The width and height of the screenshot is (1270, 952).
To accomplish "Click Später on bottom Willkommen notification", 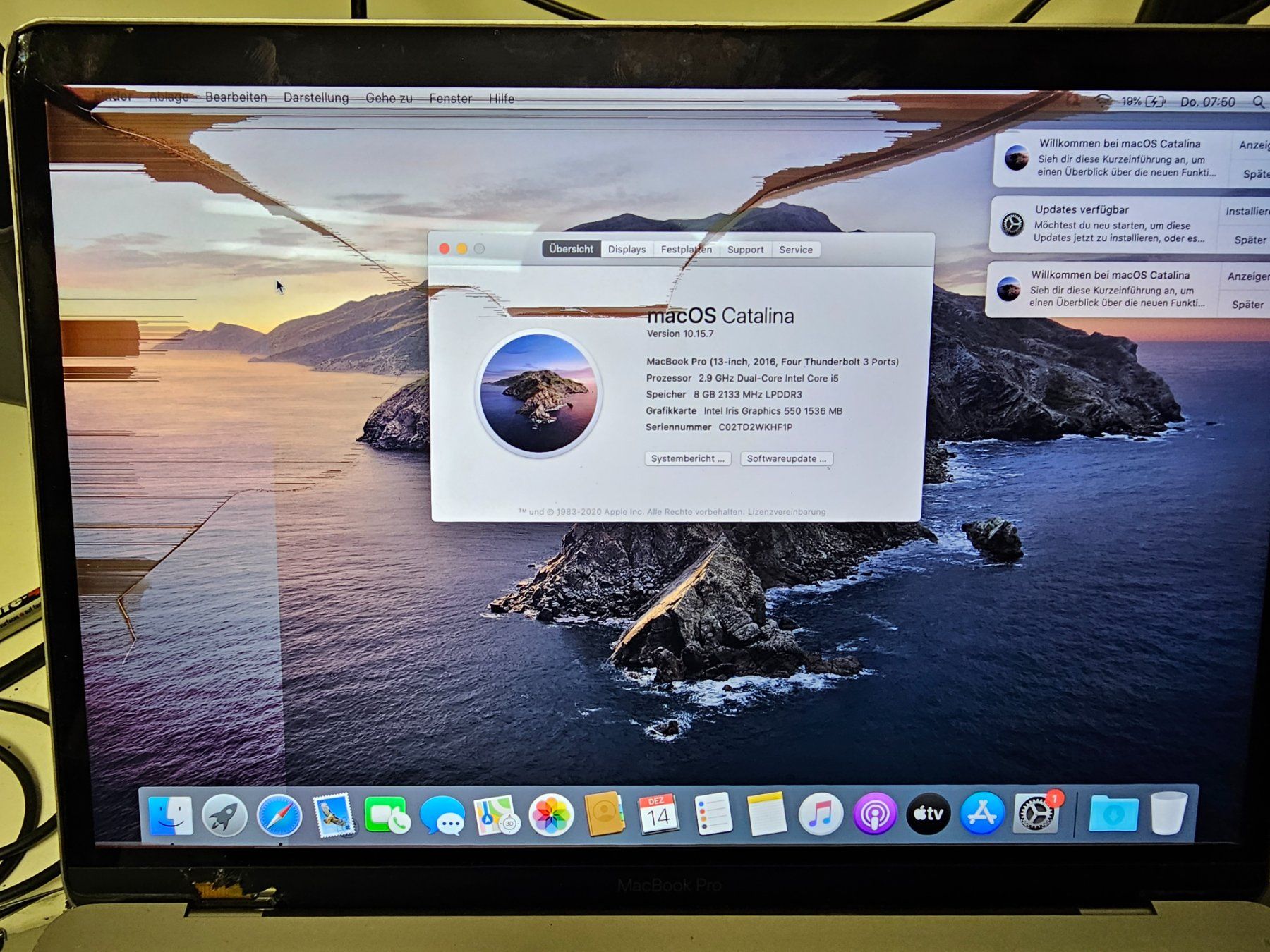I will [x=1247, y=305].
